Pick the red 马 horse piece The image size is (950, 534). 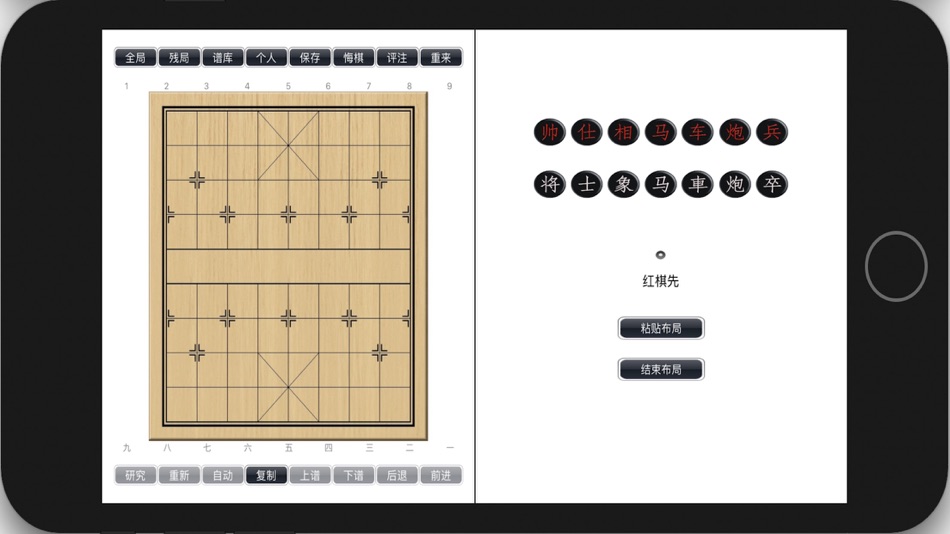[660, 132]
